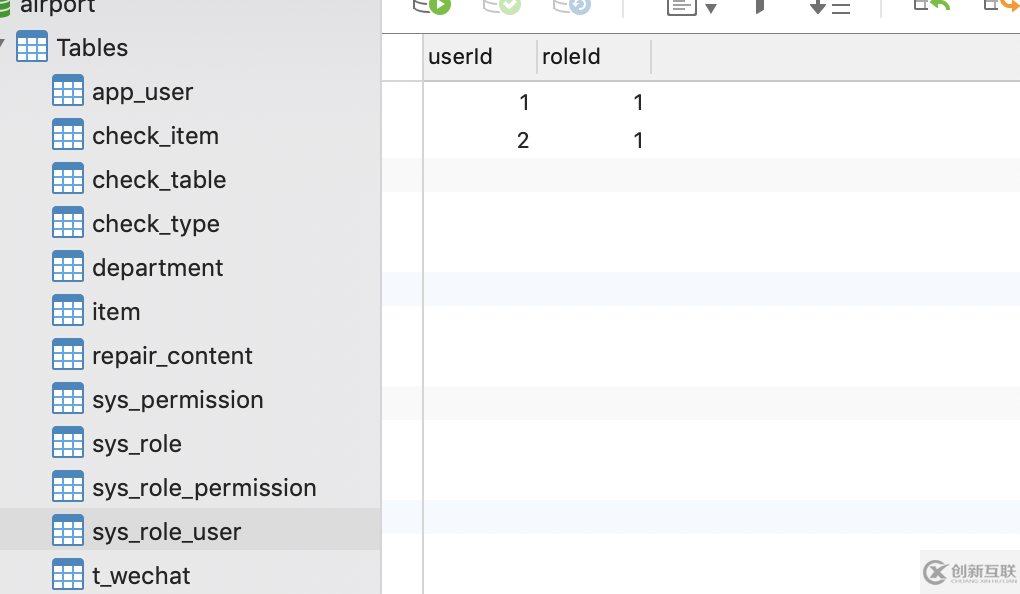Click the orange arrow toolbar icon
This screenshot has width=1020, height=594.
[1003, 5]
